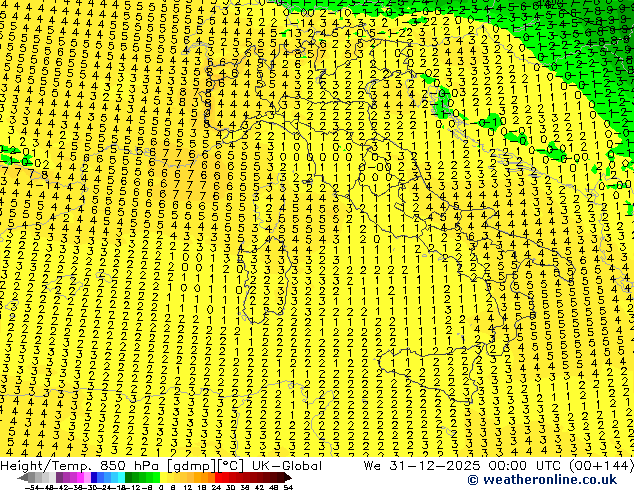
Task: Click the '54' value at the legend's right end
Action: 288,487
